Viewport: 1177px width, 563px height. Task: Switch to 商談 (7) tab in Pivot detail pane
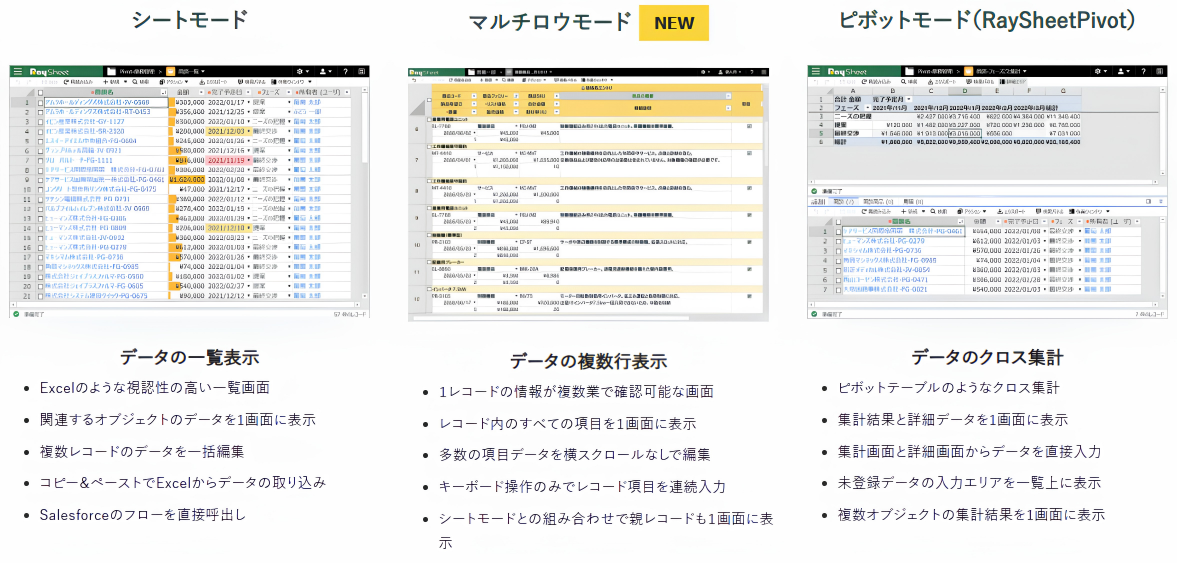point(844,201)
